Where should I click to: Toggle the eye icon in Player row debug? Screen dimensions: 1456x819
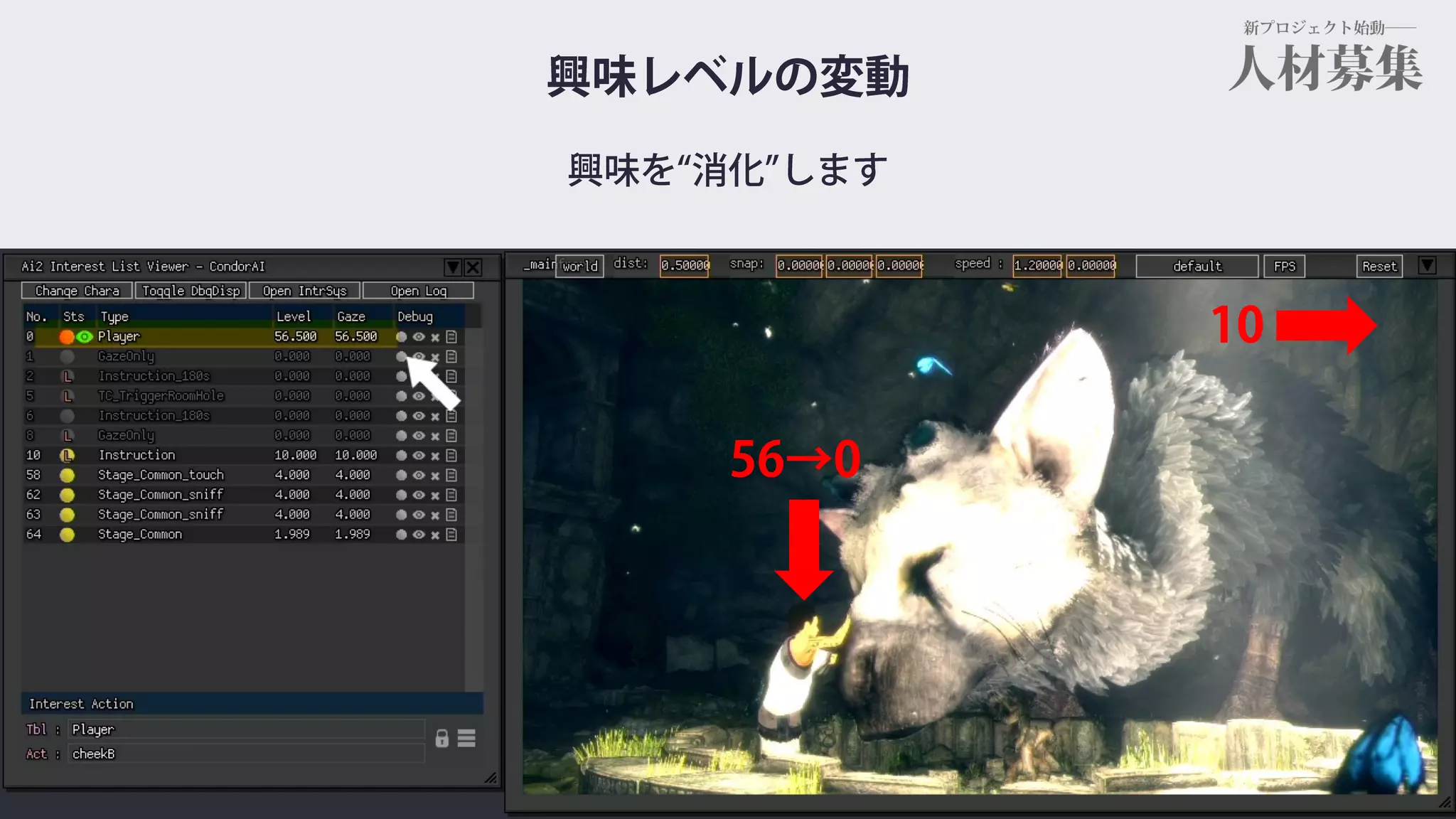(x=419, y=337)
